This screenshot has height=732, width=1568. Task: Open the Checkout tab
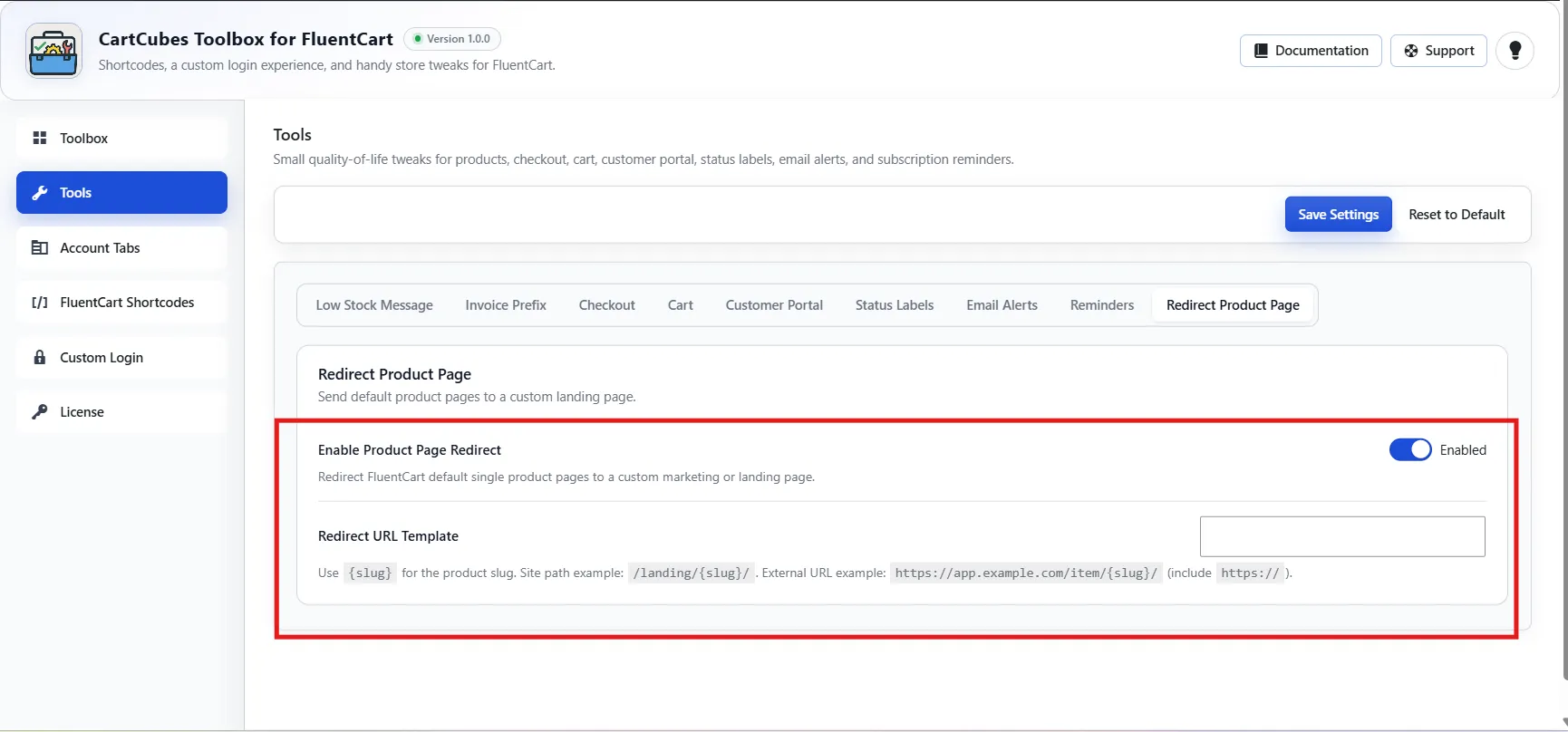607,305
